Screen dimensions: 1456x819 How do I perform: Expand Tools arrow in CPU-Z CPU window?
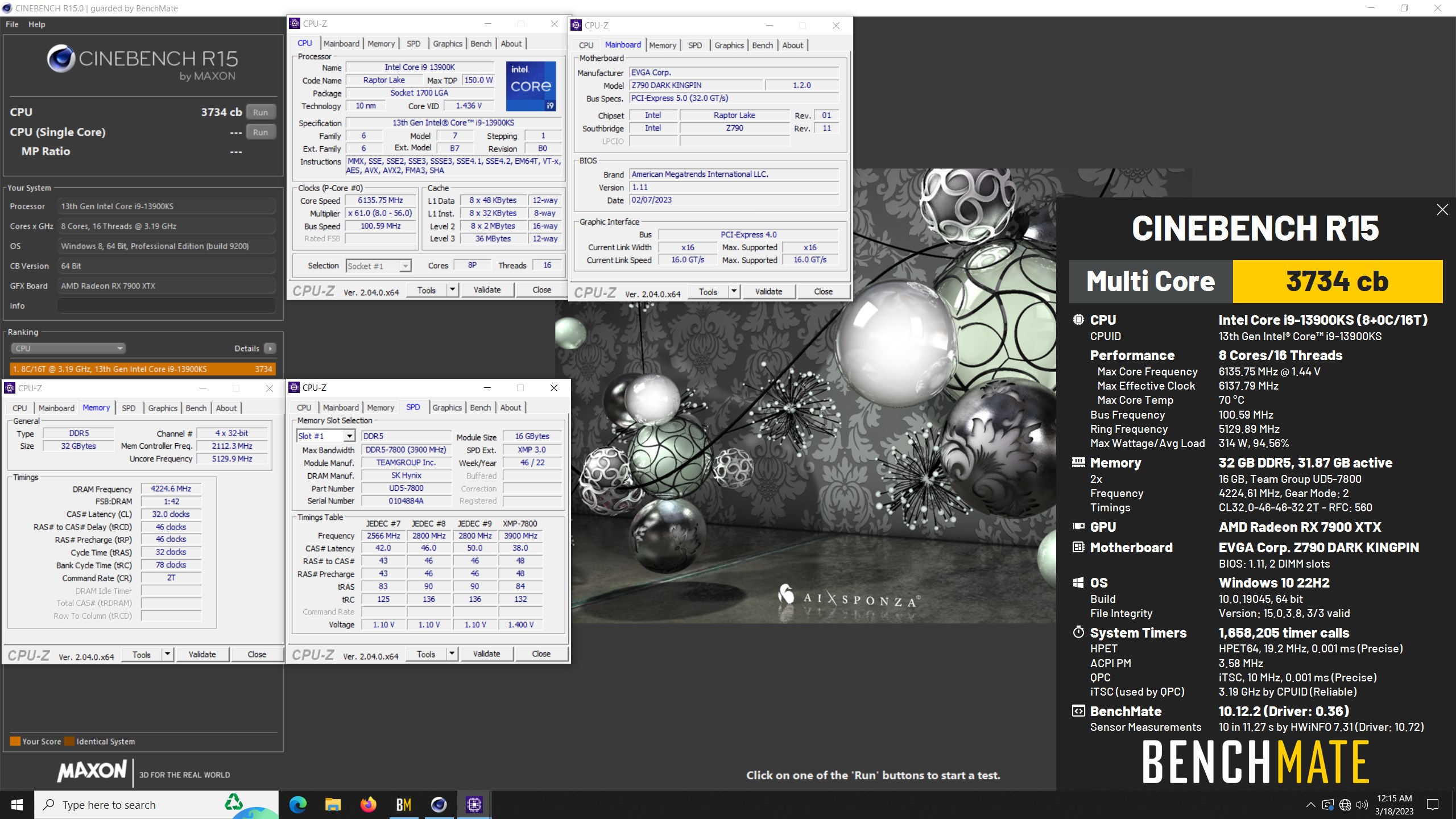(x=452, y=289)
